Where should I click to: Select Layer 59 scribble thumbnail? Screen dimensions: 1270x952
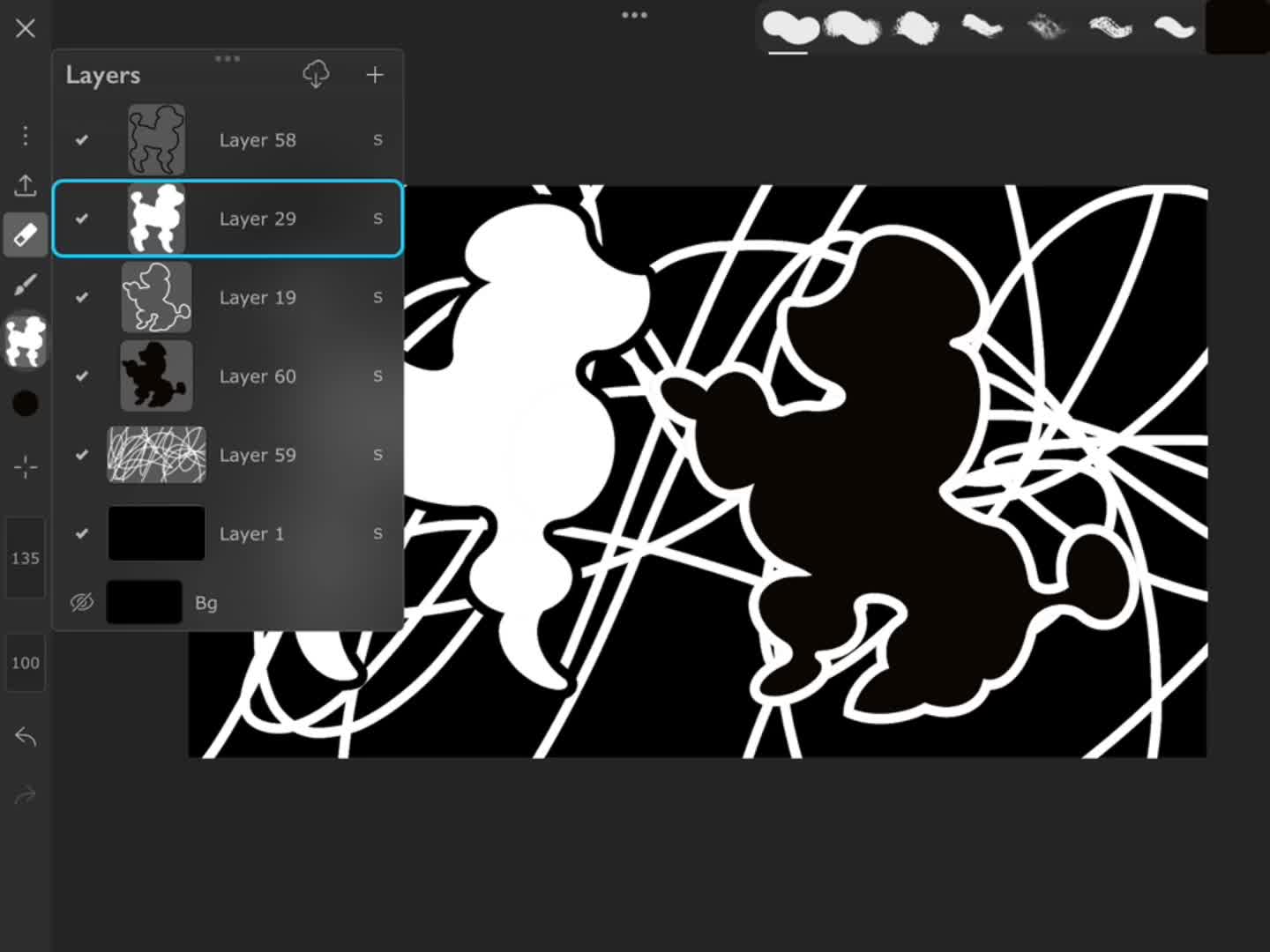coord(157,455)
